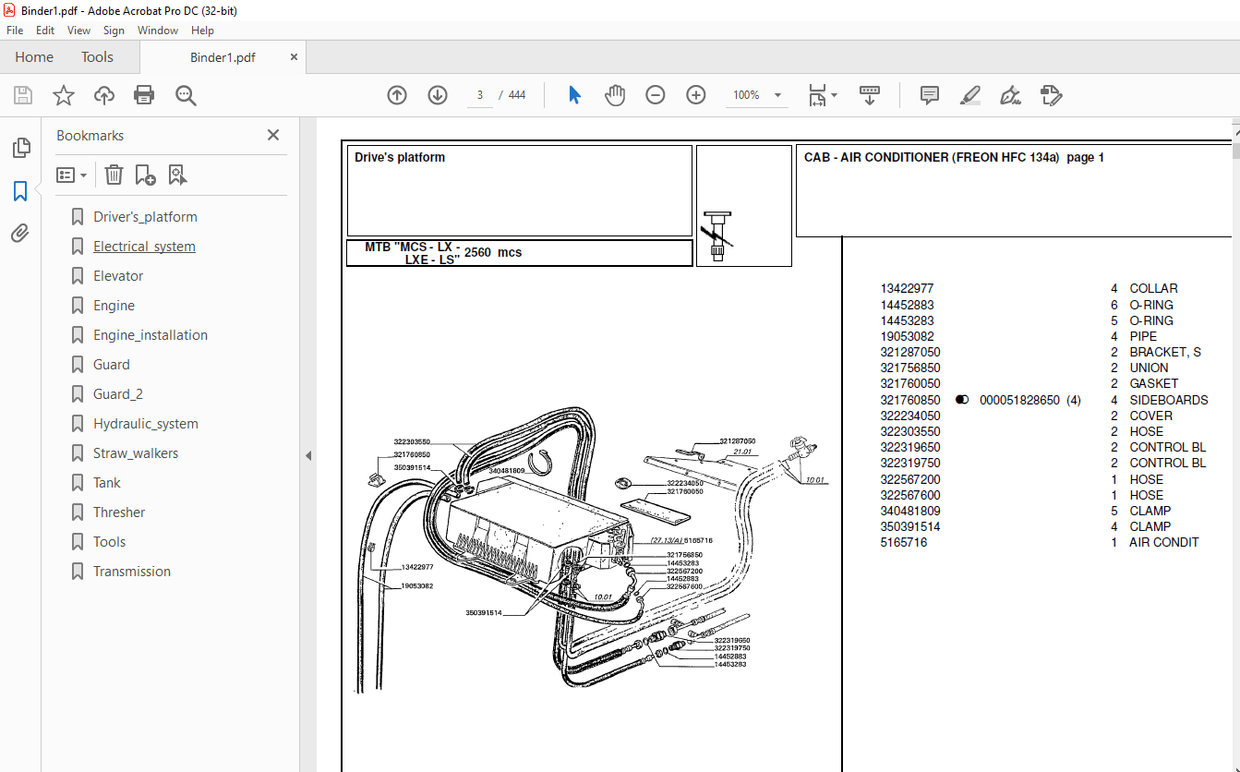This screenshot has height=772, width=1240.
Task: Open the Edit menu
Action: 45,30
